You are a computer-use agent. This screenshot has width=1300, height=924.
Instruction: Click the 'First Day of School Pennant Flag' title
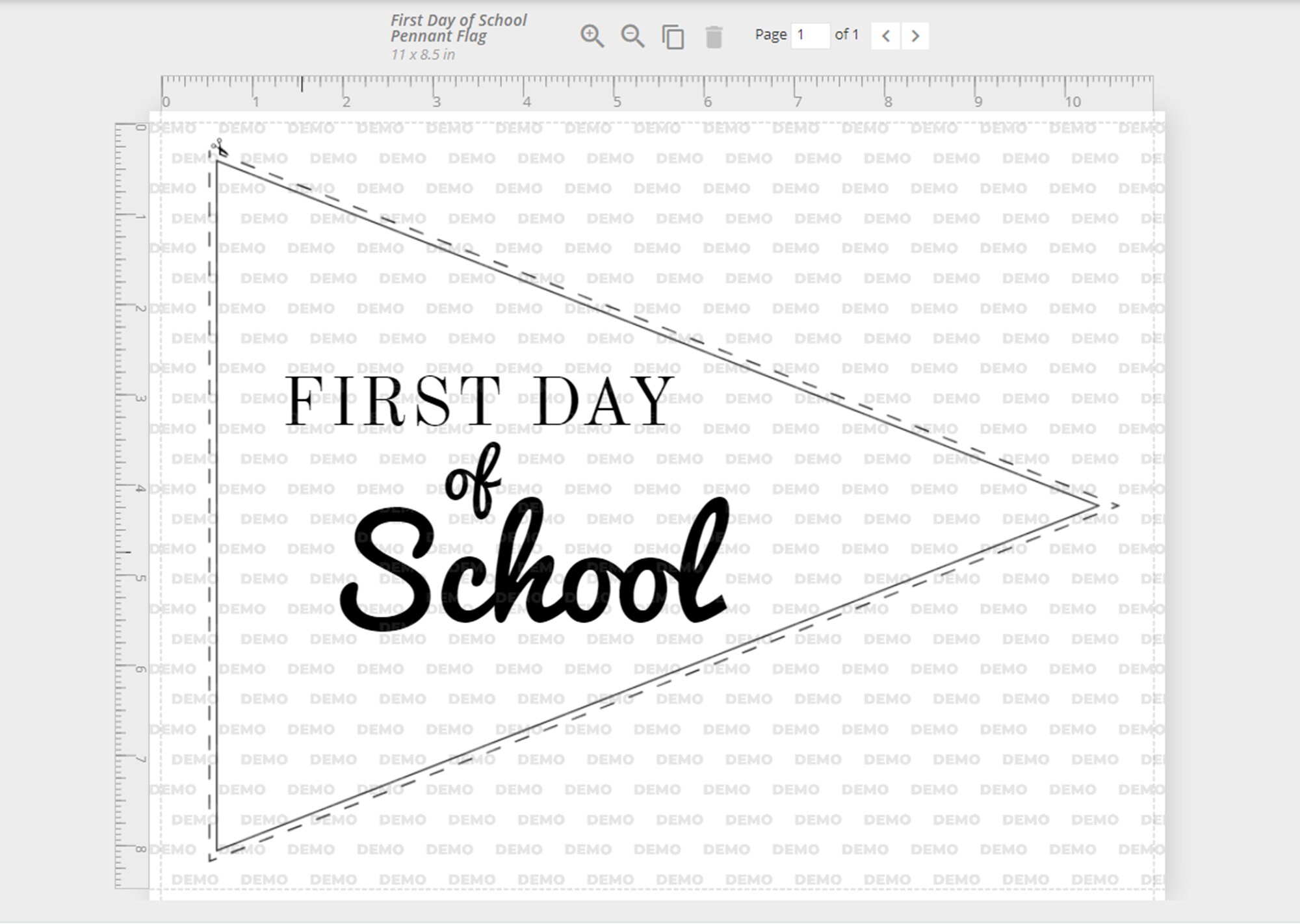tap(457, 27)
